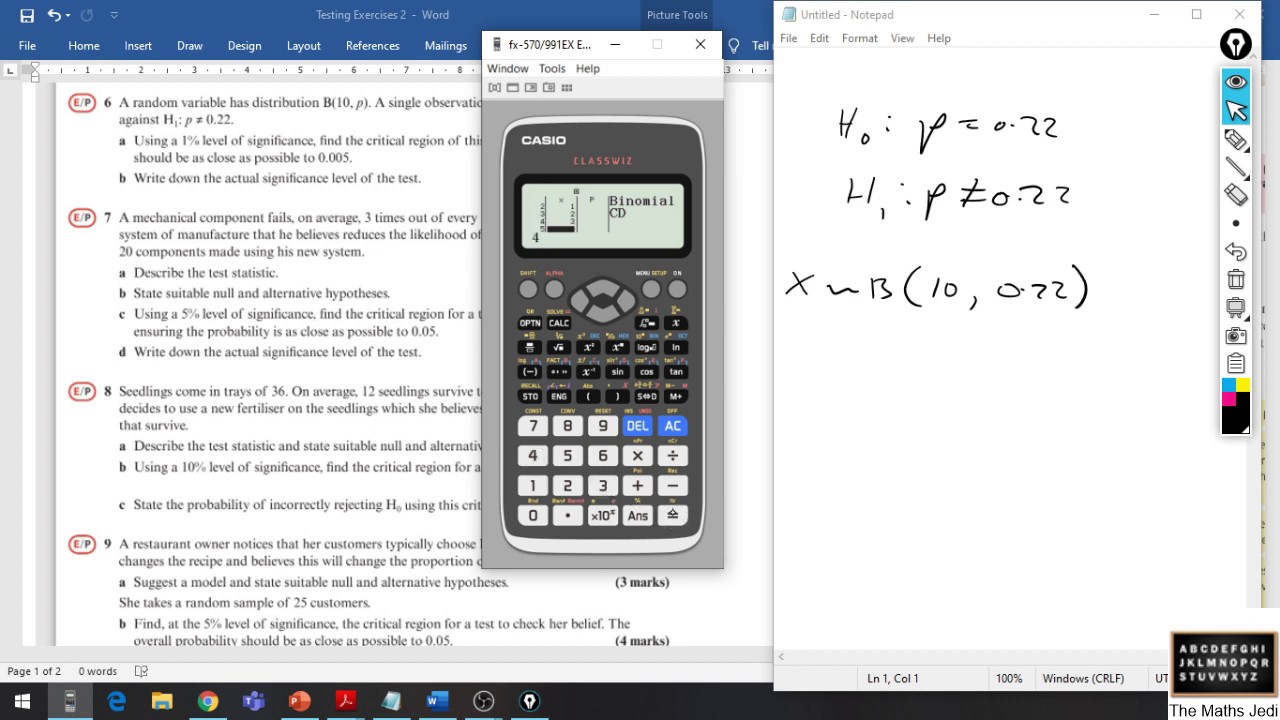Click the calculator ALPHA round key
Viewport: 1280px width, 720px height.
(x=555, y=289)
